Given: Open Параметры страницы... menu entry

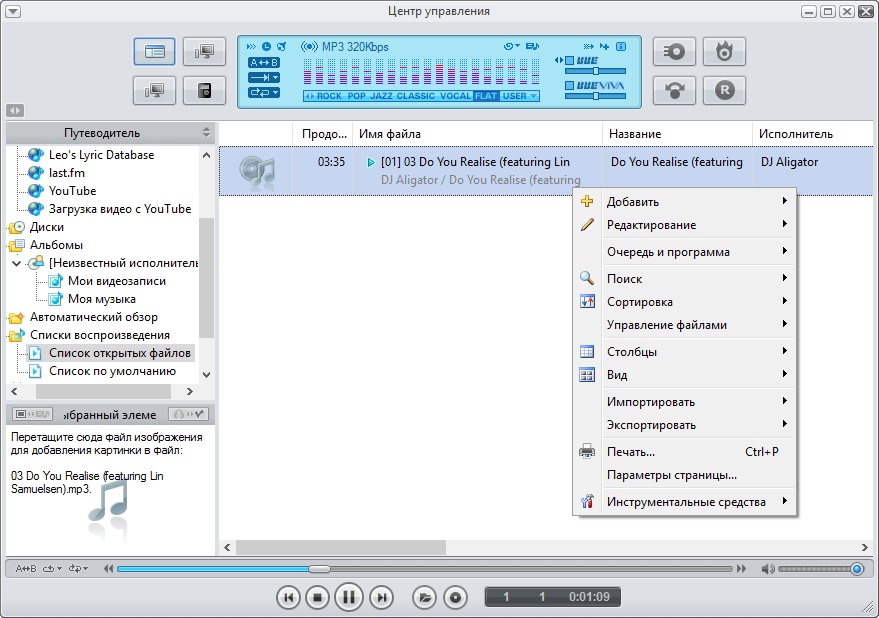Looking at the screenshot, I should pyautogui.click(x=671, y=475).
